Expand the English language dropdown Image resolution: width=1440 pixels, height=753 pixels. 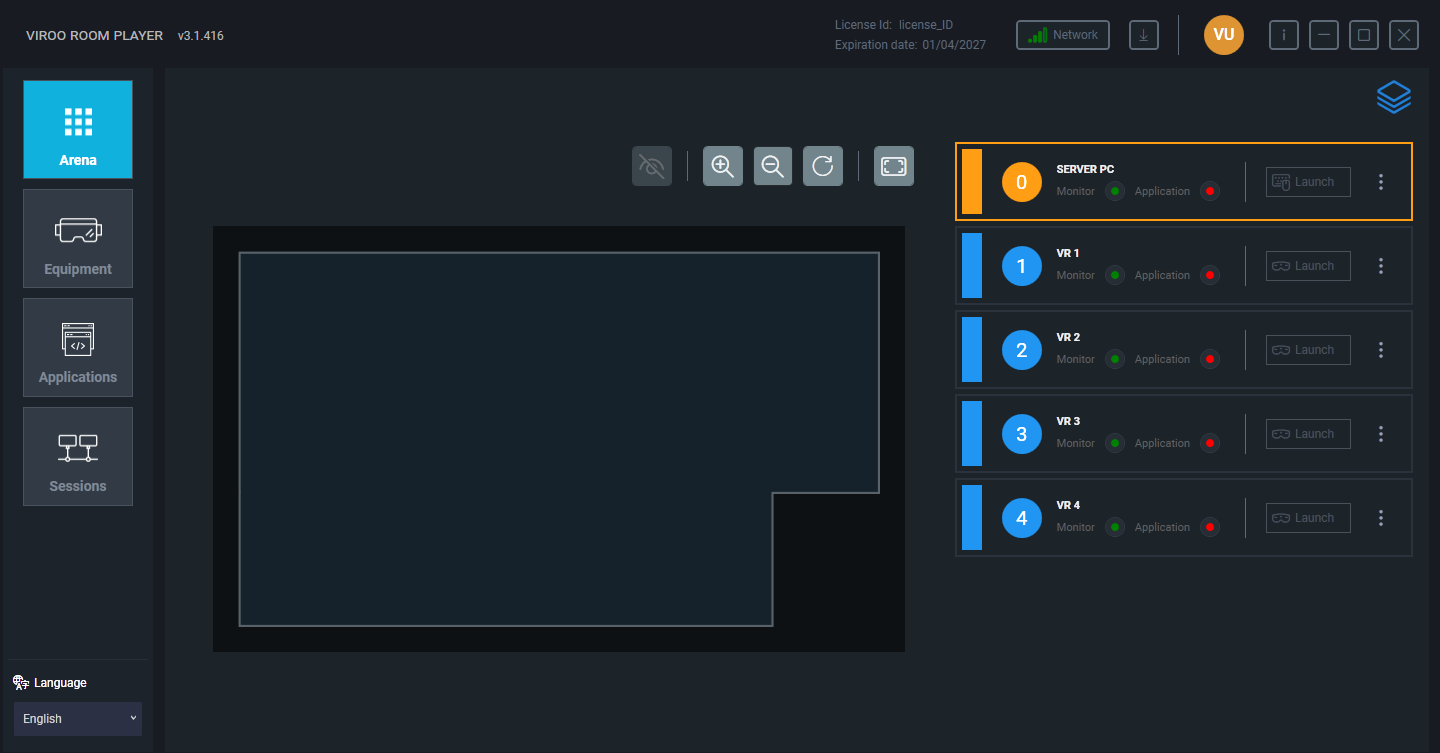78,719
